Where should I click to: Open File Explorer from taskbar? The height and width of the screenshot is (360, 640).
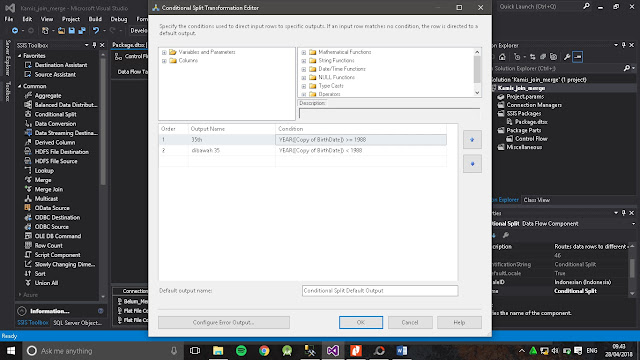[218, 351]
